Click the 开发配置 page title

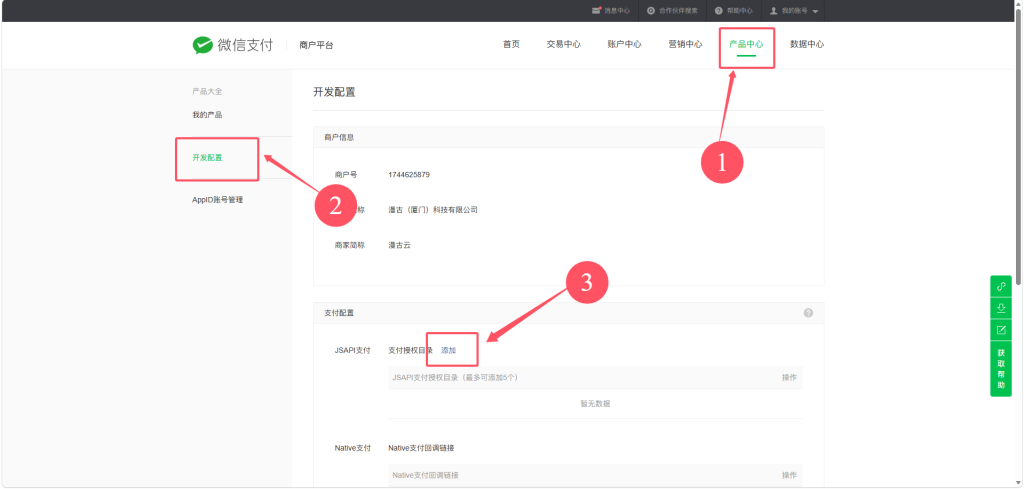(334, 92)
